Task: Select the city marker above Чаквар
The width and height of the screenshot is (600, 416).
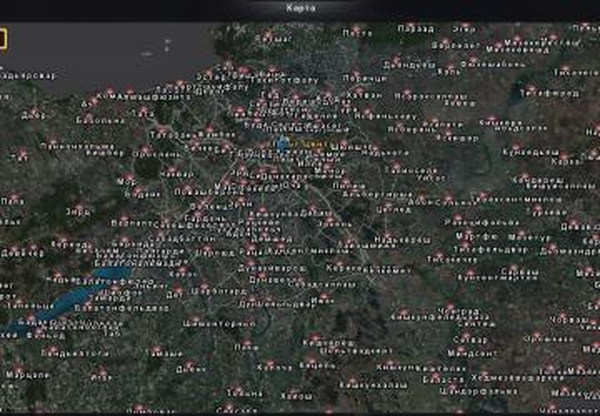Action: click(172, 167)
